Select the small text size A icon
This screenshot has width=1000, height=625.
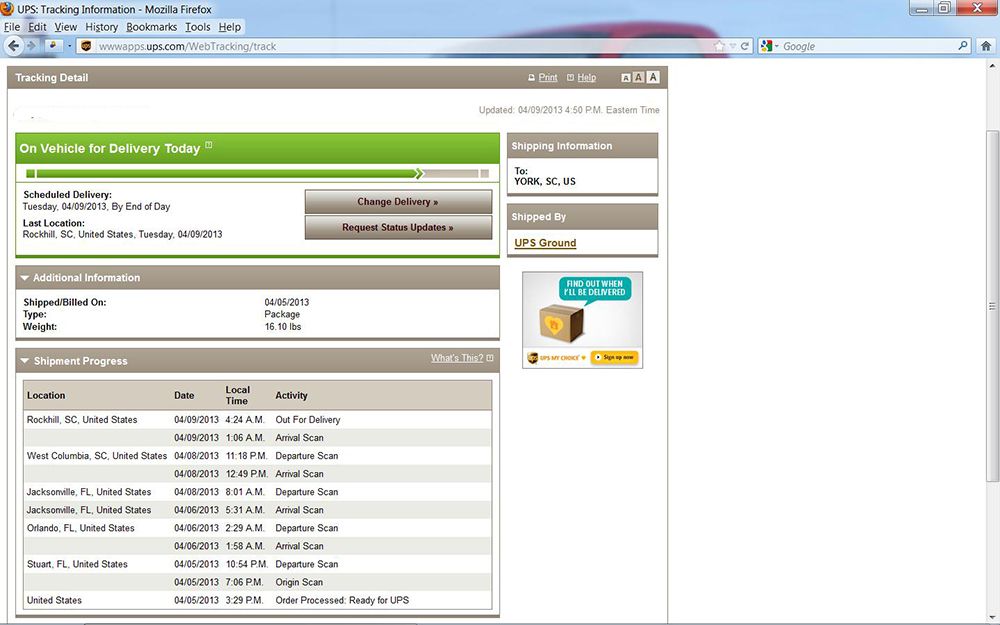pos(626,78)
